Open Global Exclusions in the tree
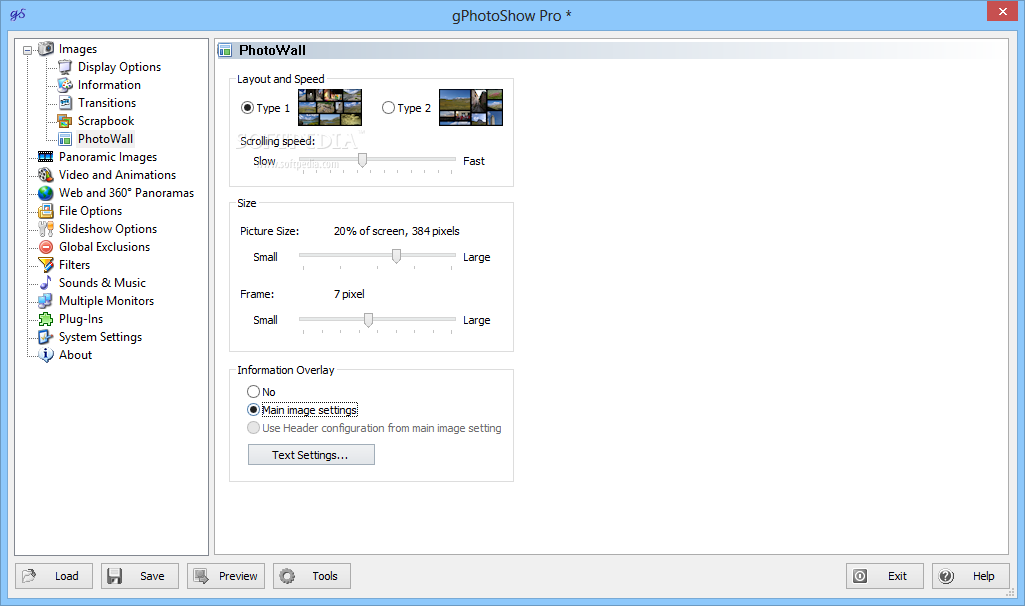The width and height of the screenshot is (1025, 606). pos(105,246)
